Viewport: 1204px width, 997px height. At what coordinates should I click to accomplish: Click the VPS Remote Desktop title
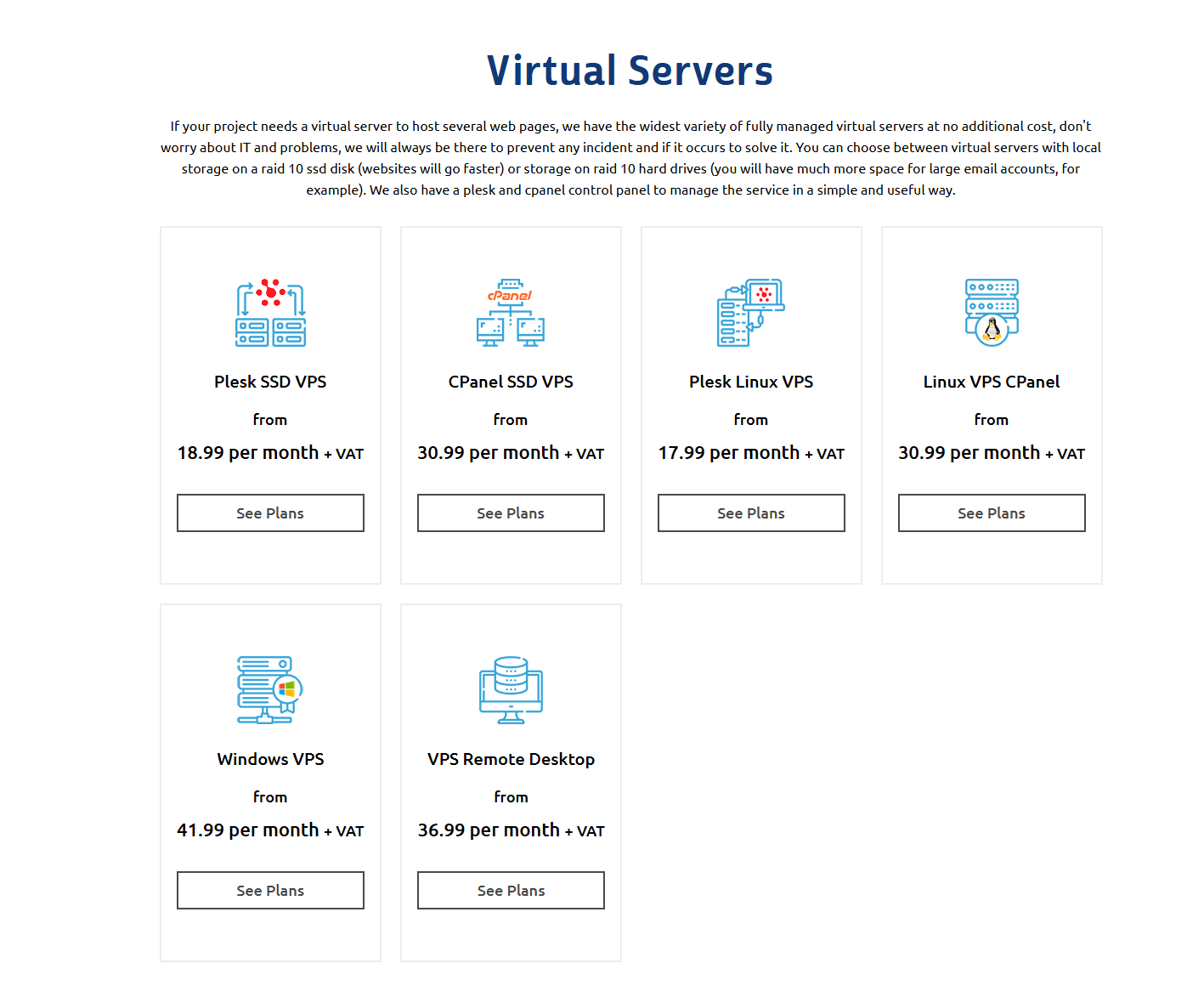pos(510,759)
